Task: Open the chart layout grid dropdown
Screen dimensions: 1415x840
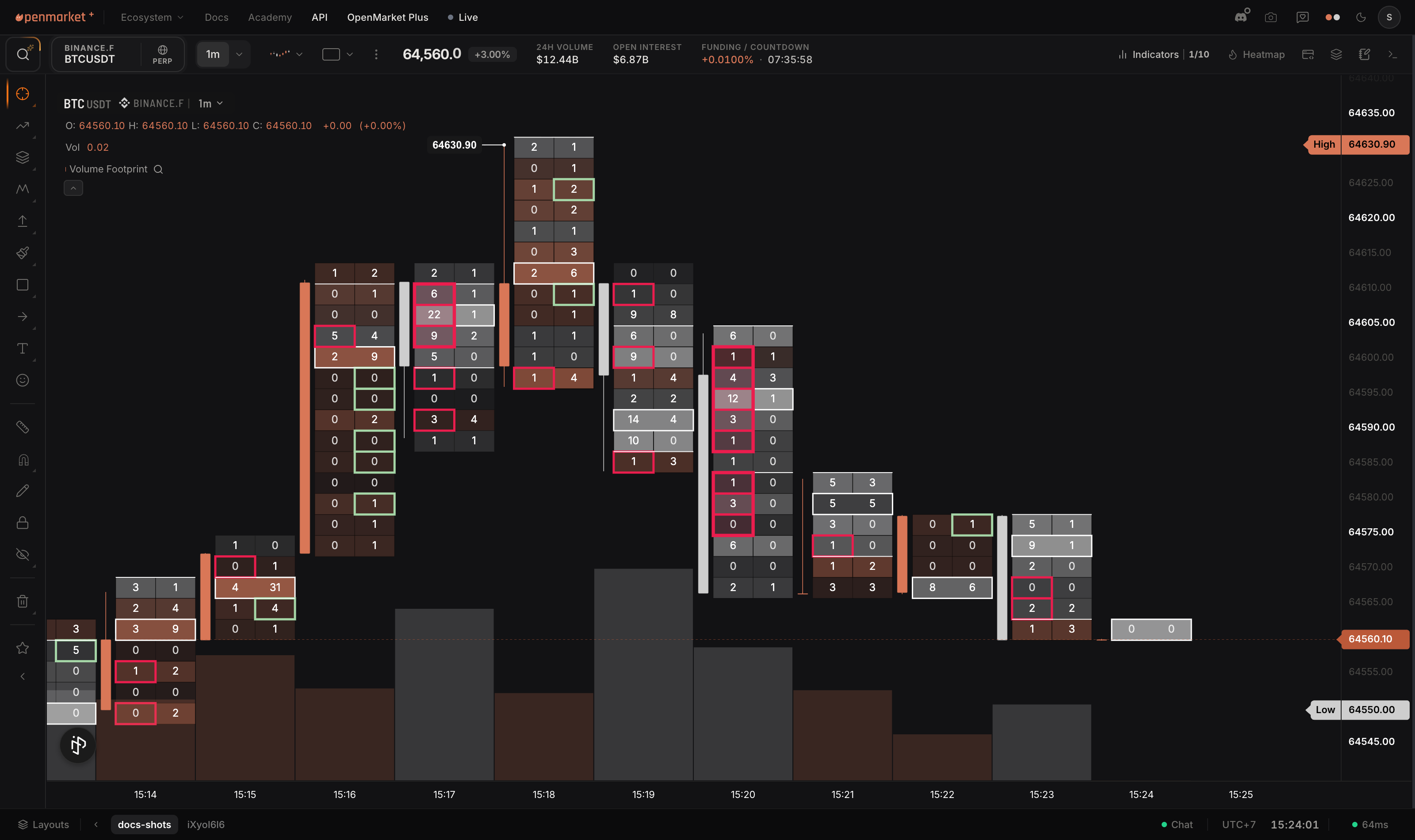Action: pos(337,54)
